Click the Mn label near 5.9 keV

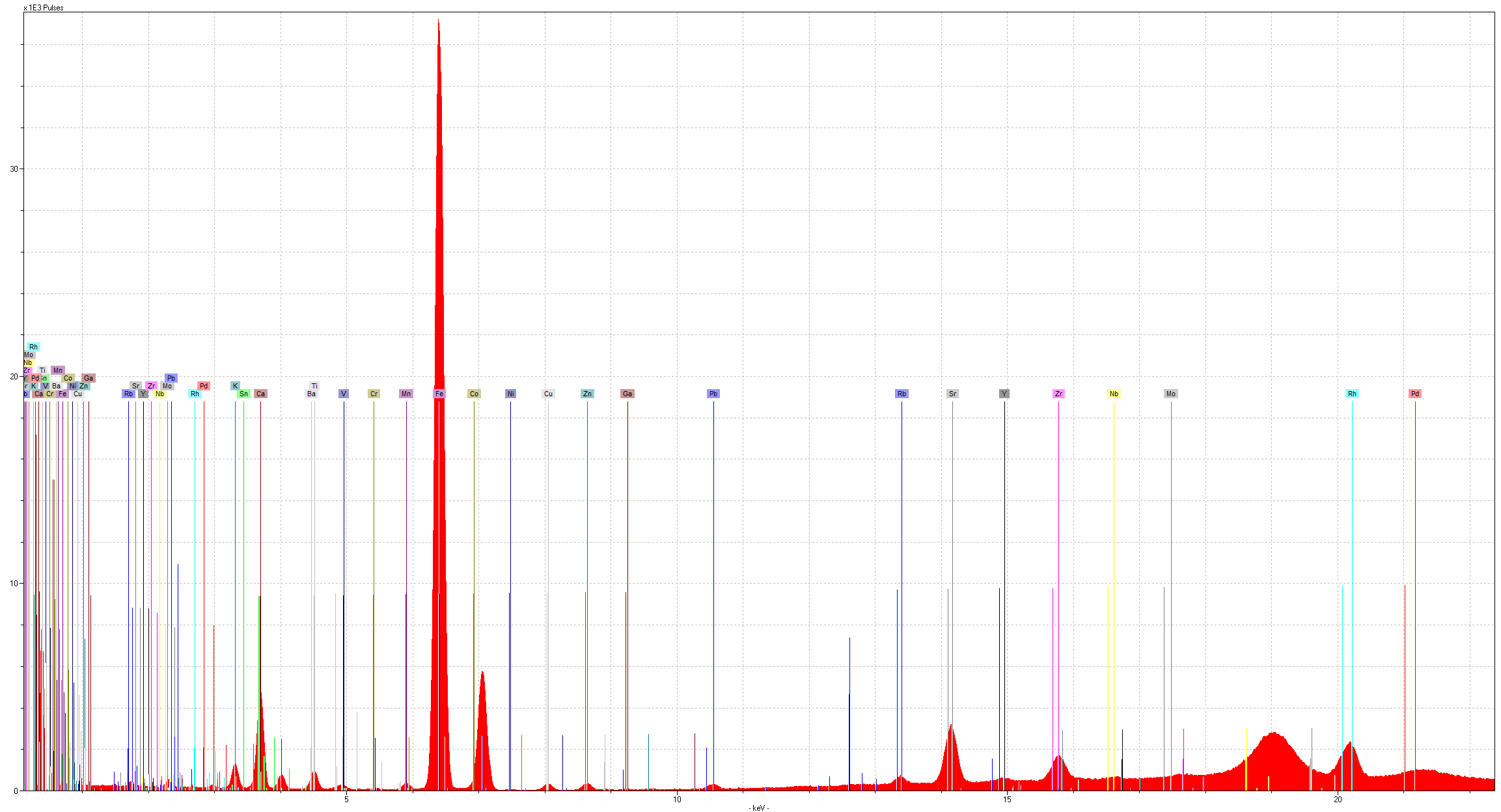click(406, 394)
